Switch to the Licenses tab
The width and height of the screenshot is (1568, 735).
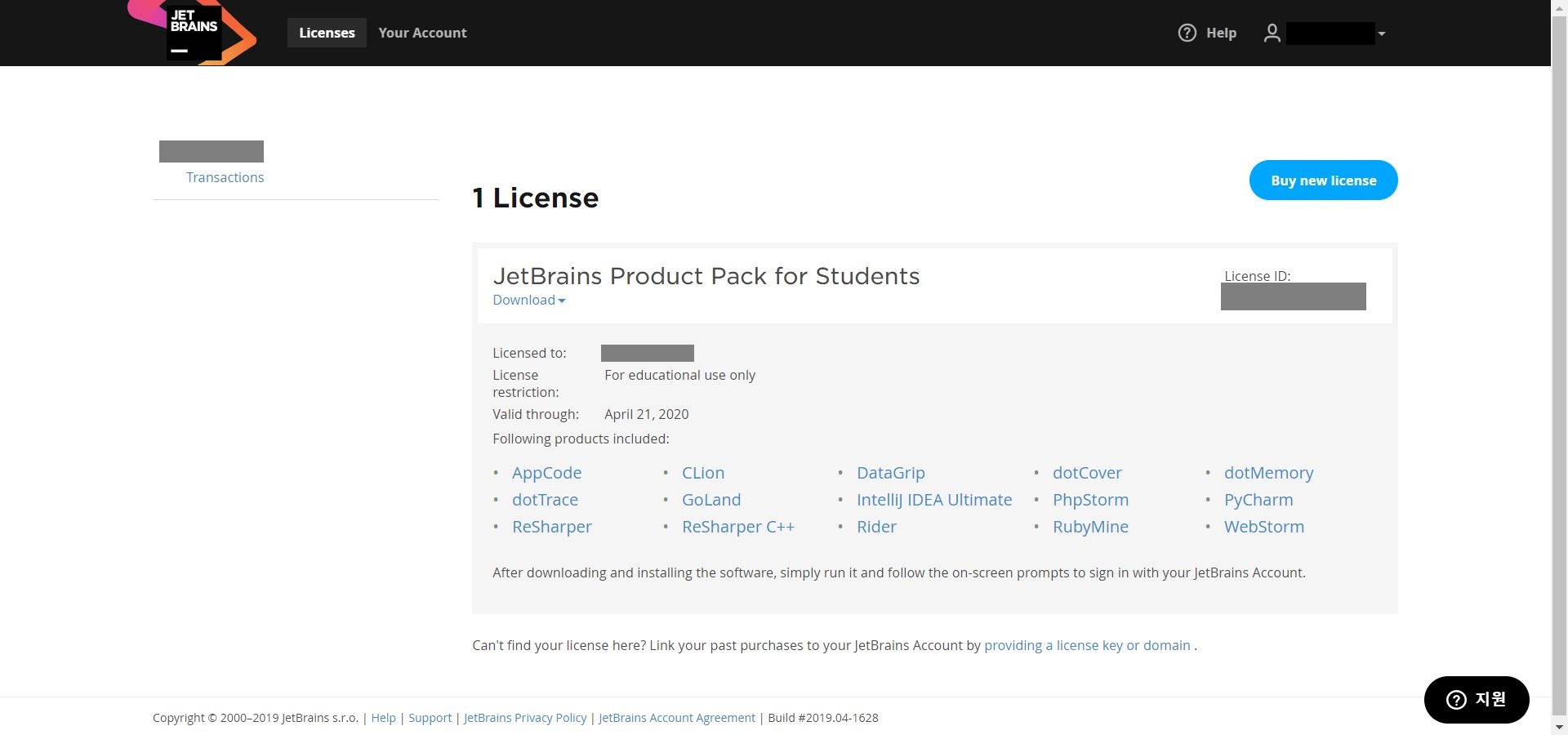[x=327, y=33]
